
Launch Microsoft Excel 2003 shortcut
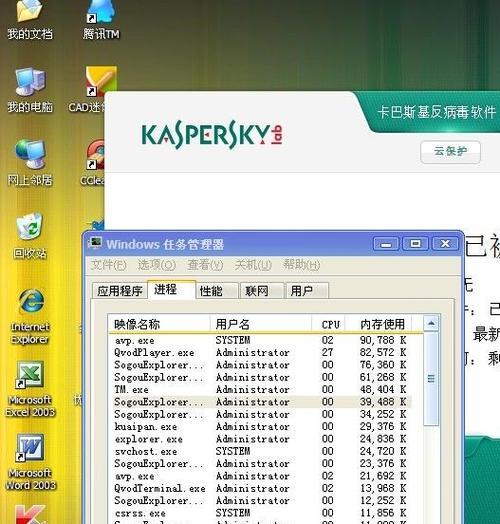[x=30, y=389]
